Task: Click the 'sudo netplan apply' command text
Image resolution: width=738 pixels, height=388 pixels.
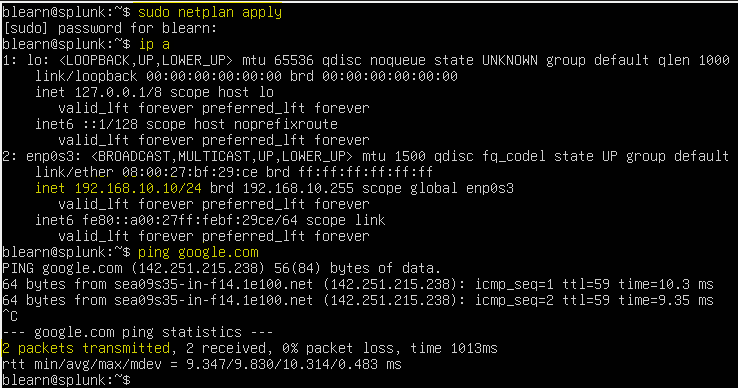Action: coord(210,12)
